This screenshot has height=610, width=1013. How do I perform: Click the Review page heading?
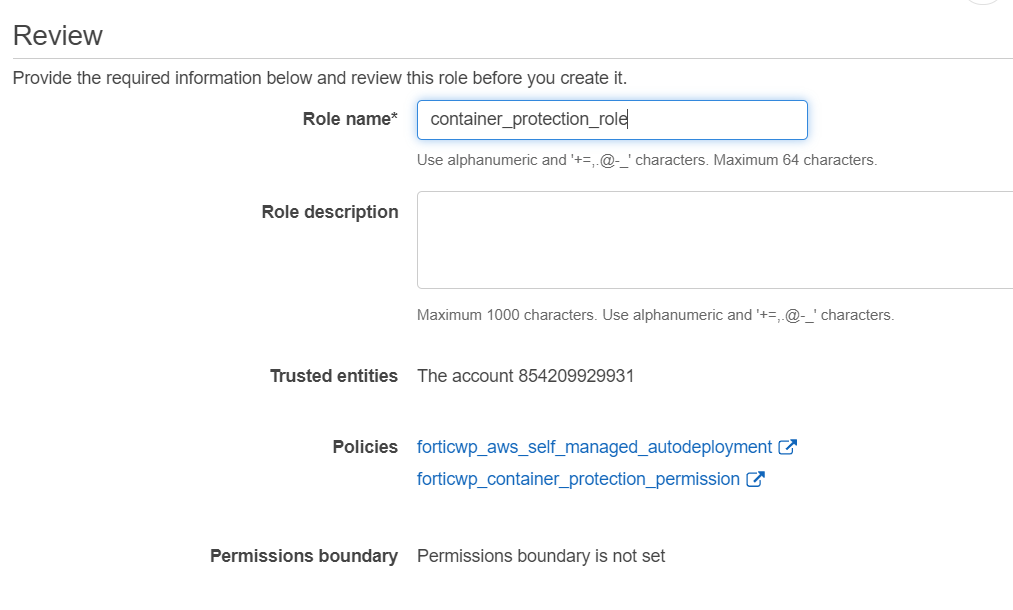click(x=58, y=36)
